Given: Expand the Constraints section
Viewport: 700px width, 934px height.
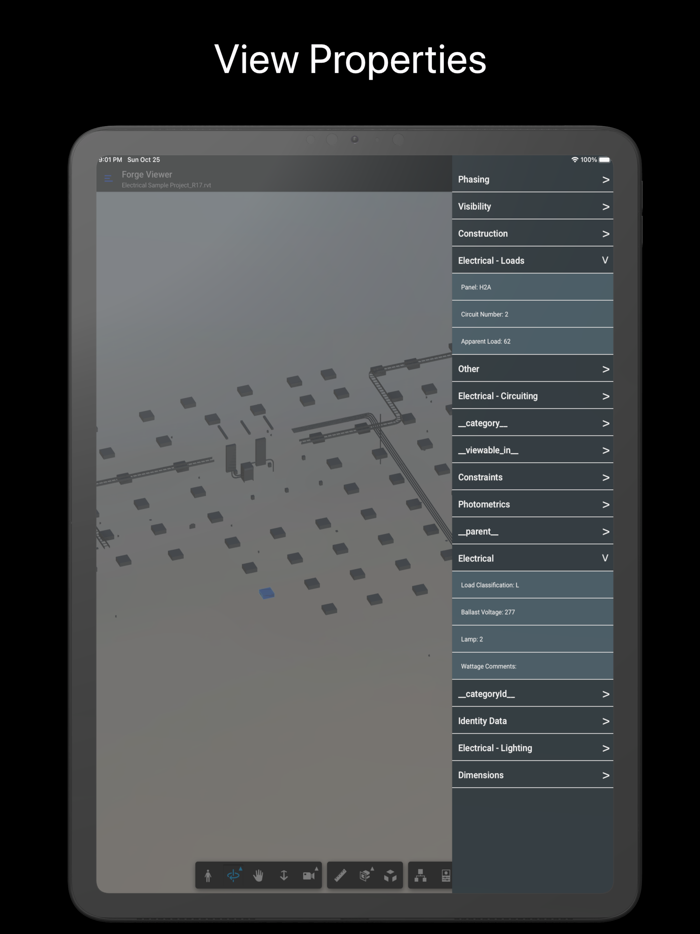Looking at the screenshot, I should 533,477.
